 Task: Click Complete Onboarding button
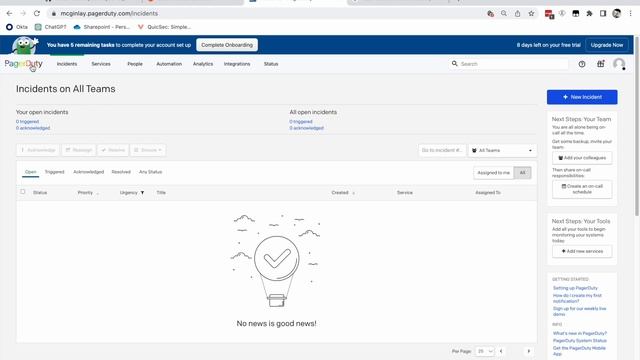(227, 45)
